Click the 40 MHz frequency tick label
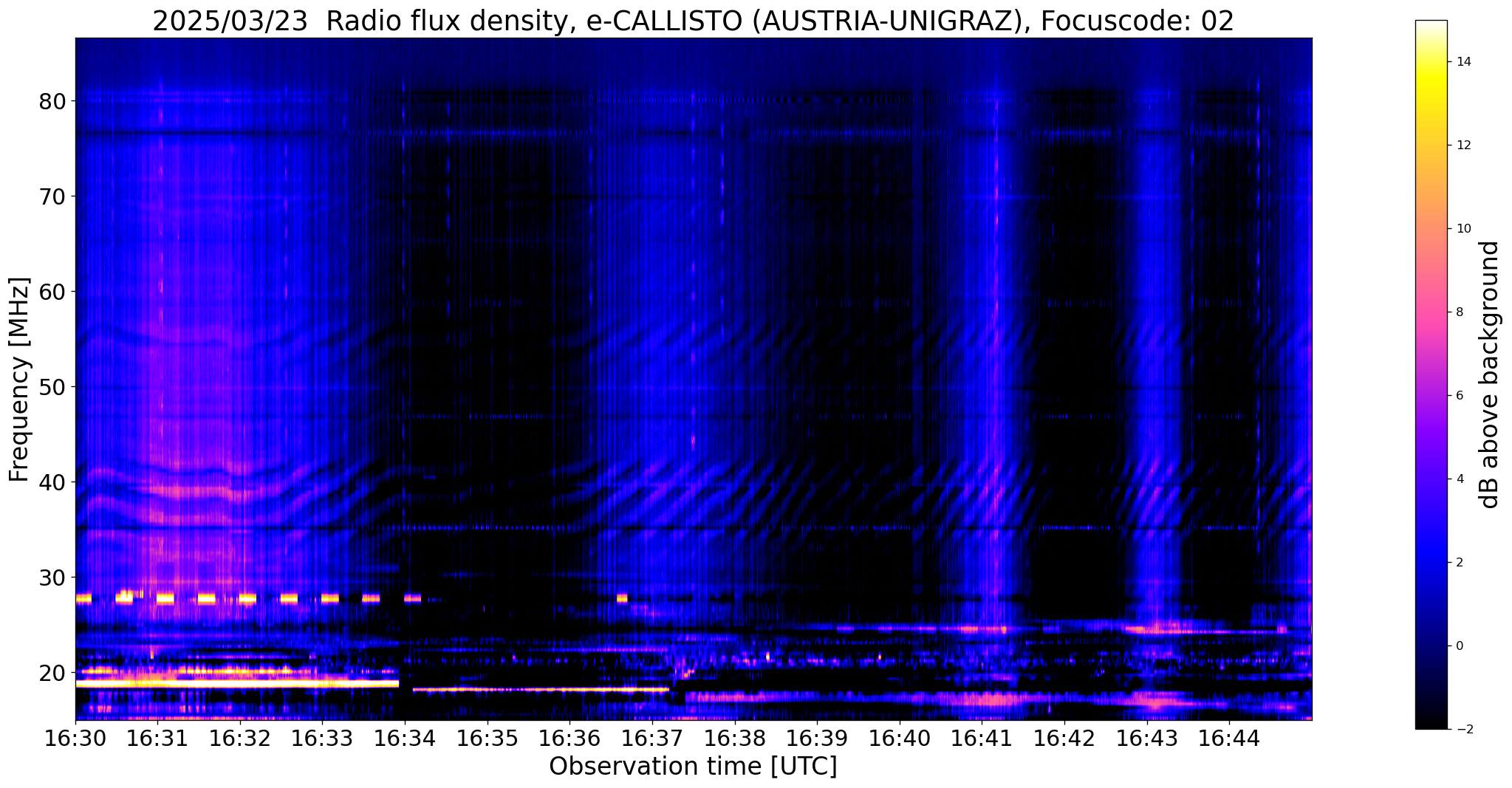 [x=52, y=482]
